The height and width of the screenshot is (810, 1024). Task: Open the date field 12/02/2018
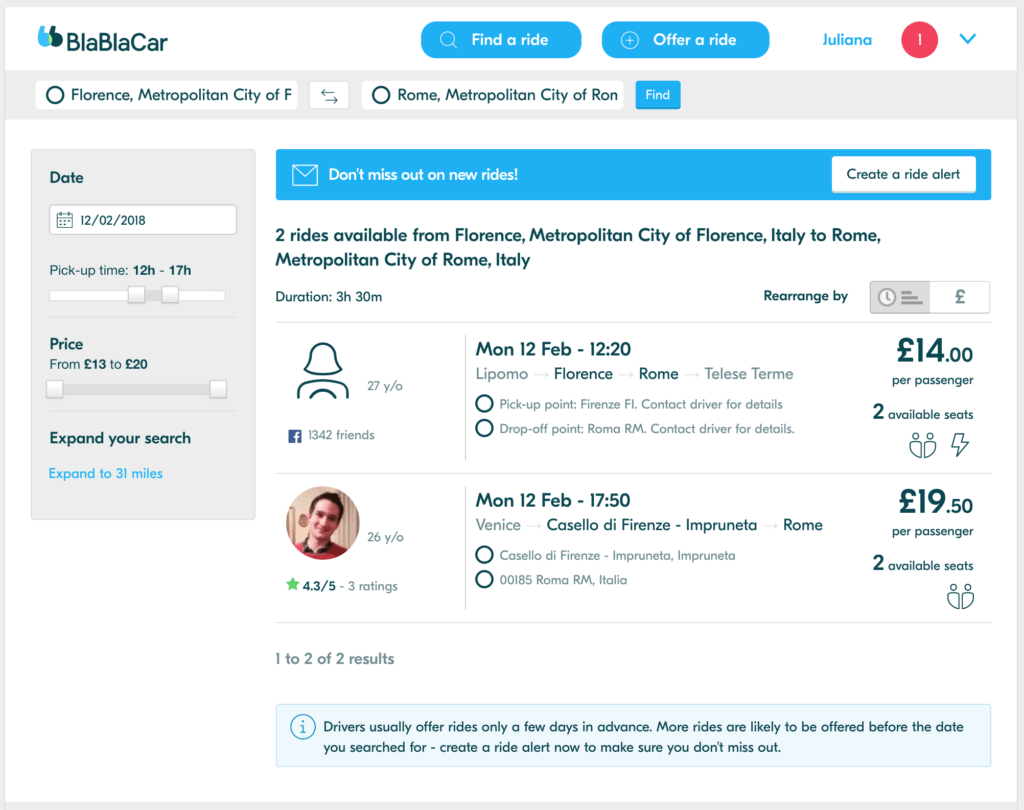point(143,220)
